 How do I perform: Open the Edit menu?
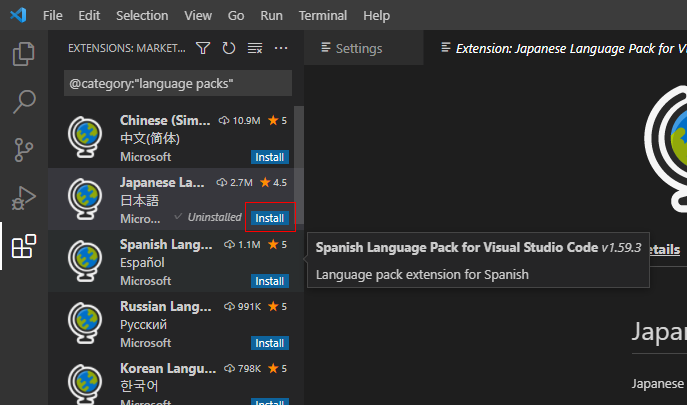coord(89,15)
